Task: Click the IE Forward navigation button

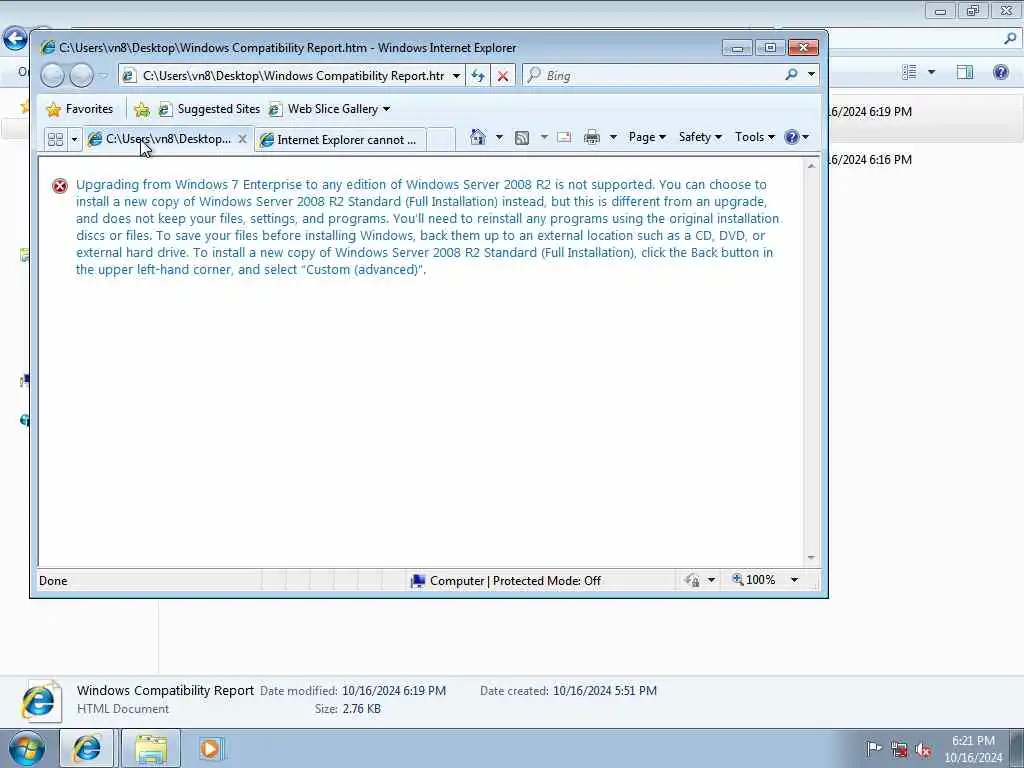Action: [x=81, y=75]
